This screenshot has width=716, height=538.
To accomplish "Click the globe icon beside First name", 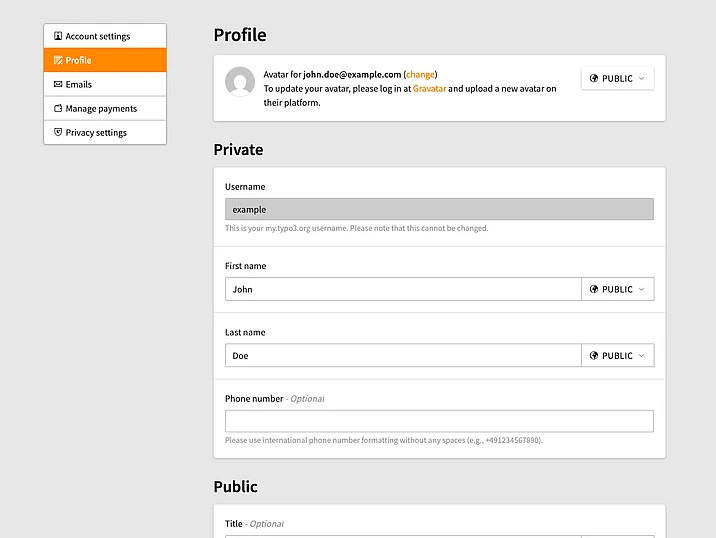I will (594, 289).
